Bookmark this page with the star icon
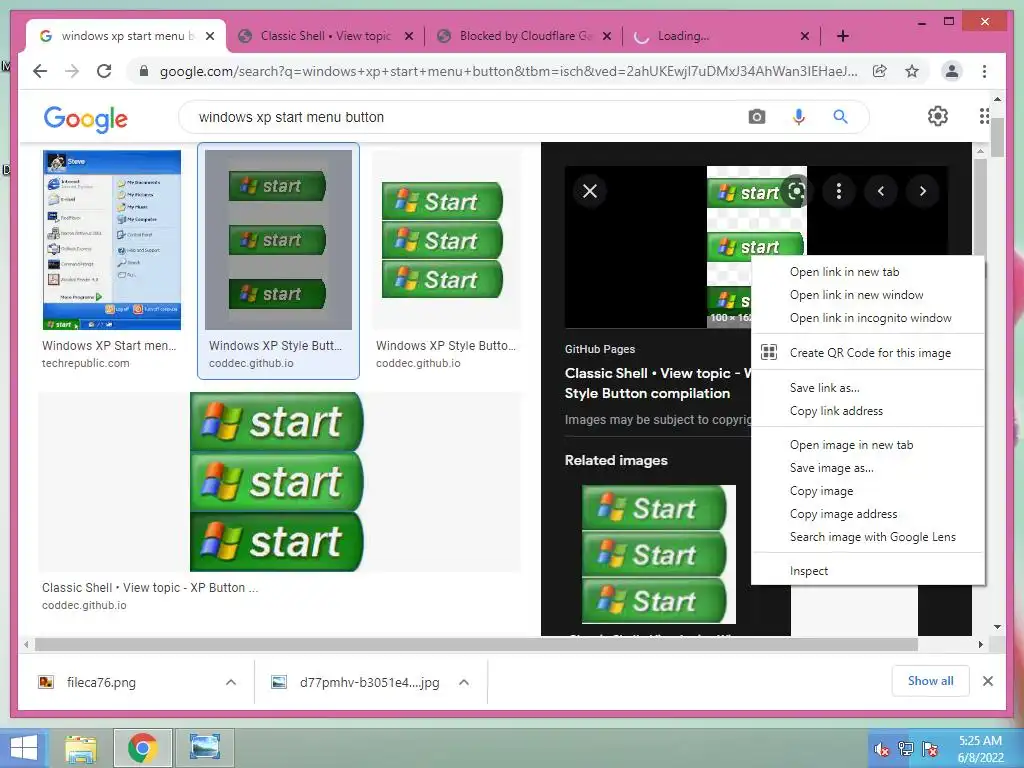The image size is (1024, 768). click(x=912, y=71)
